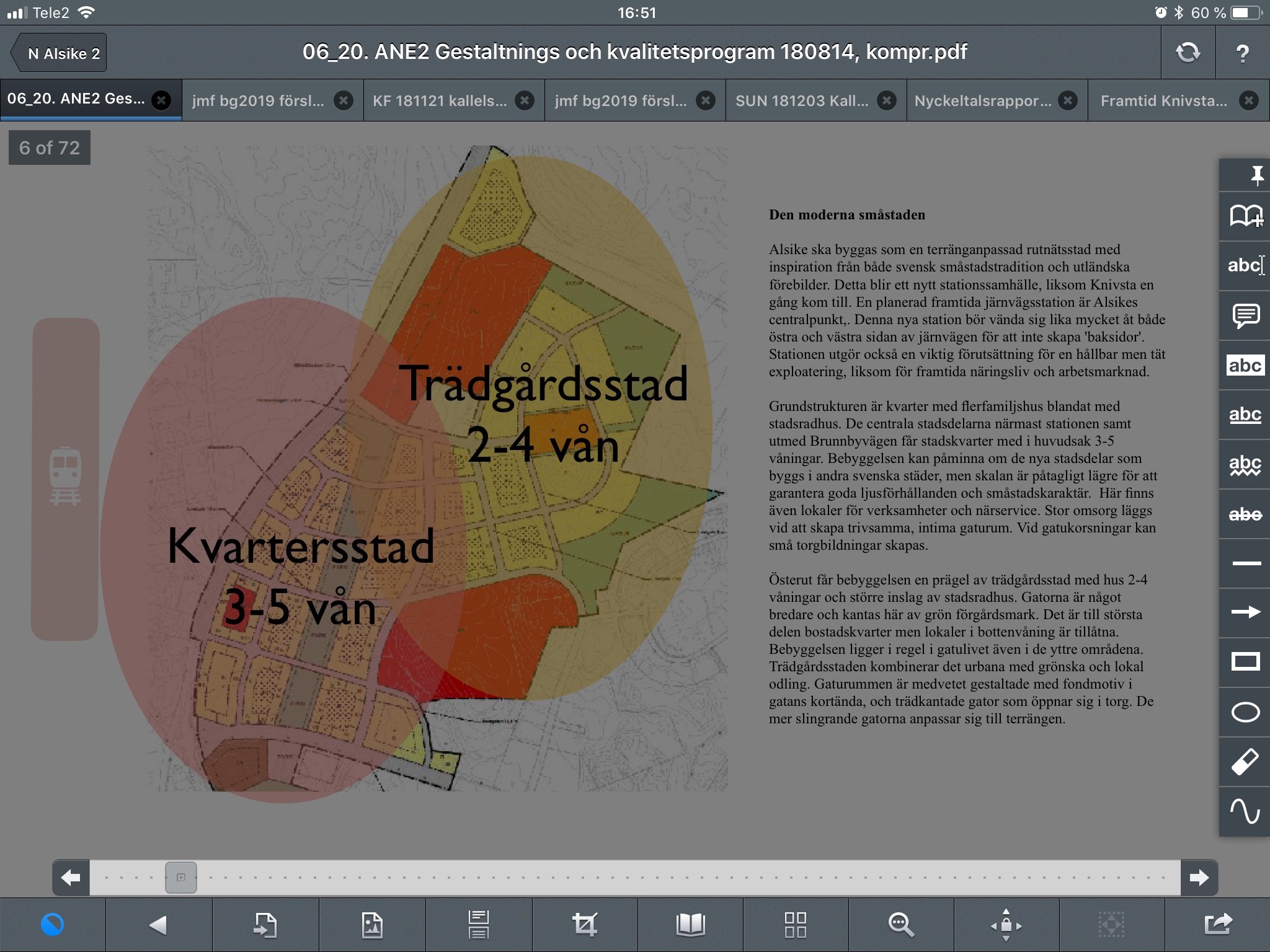This screenshot has height=952, width=1270.
Task: Close the SUN 181203 Kall tab
Action: coord(887,100)
